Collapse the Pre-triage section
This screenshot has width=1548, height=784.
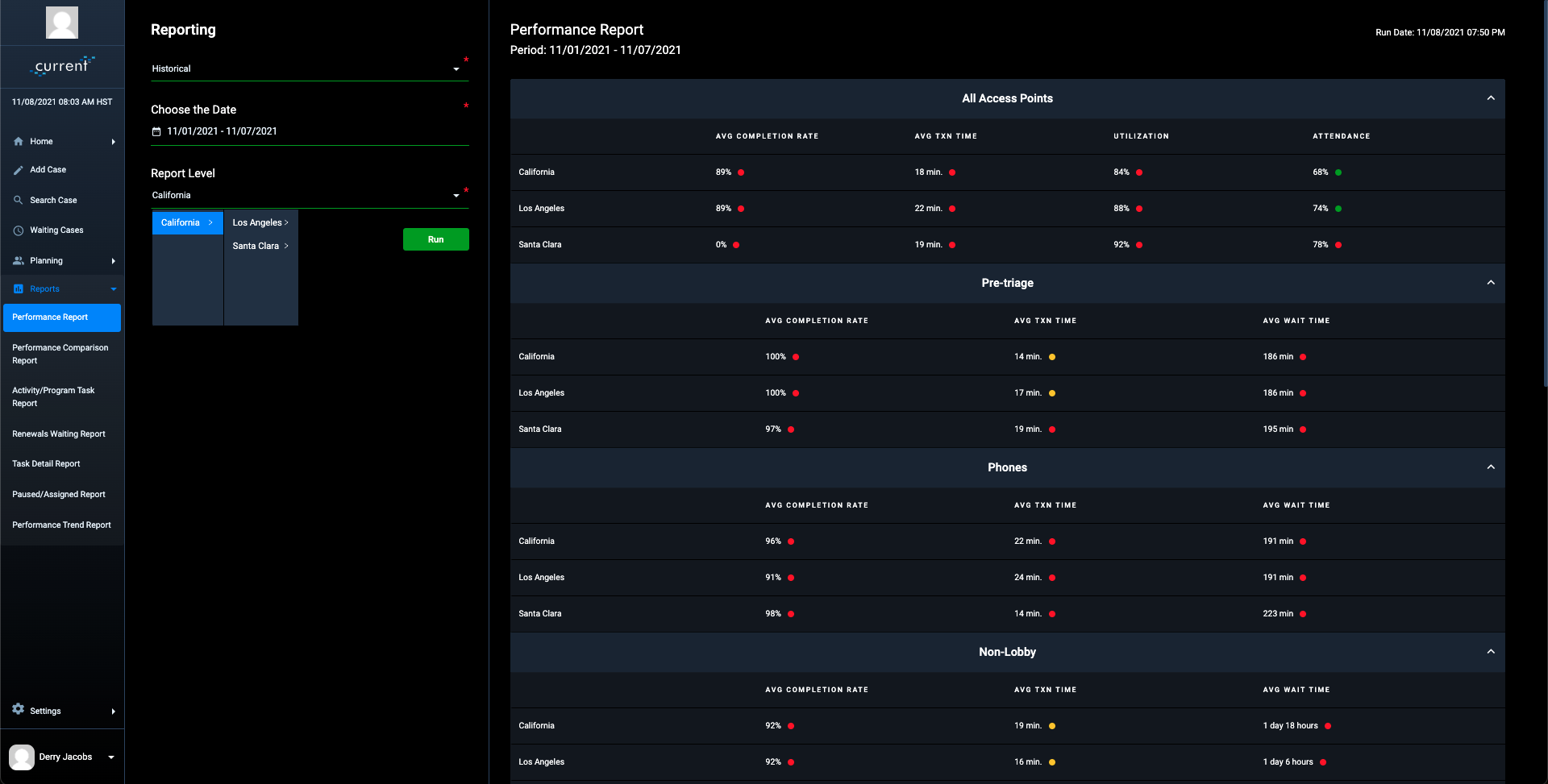(1491, 283)
